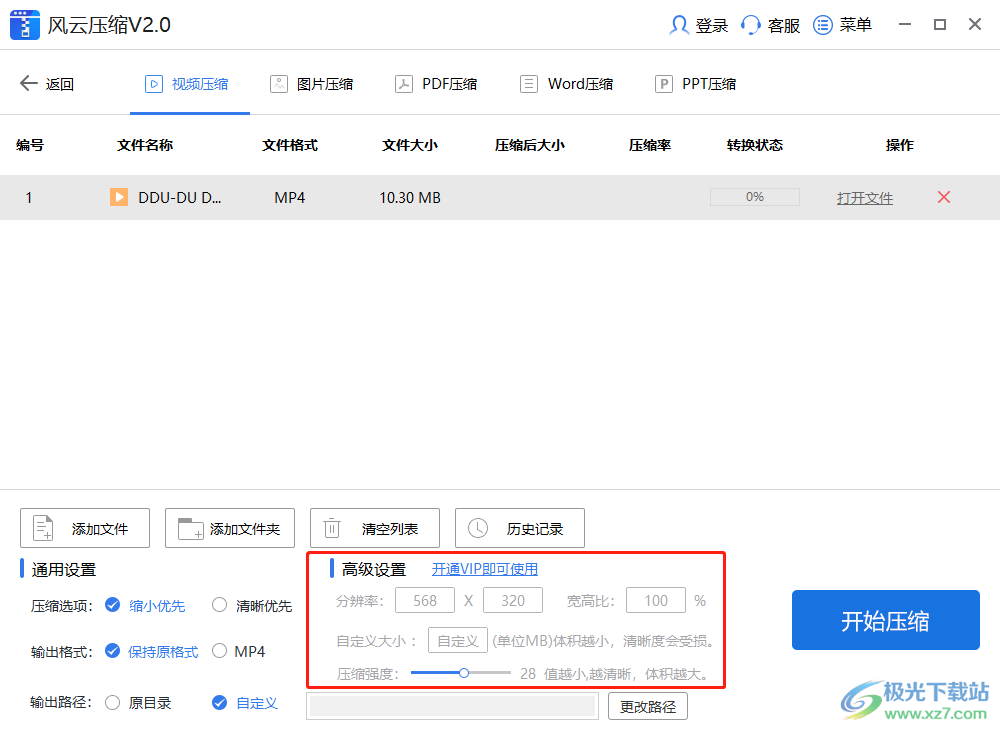Image resolution: width=1000 pixels, height=730 pixels.
Task: Click the 高级设置 section title
Action: coord(374,569)
